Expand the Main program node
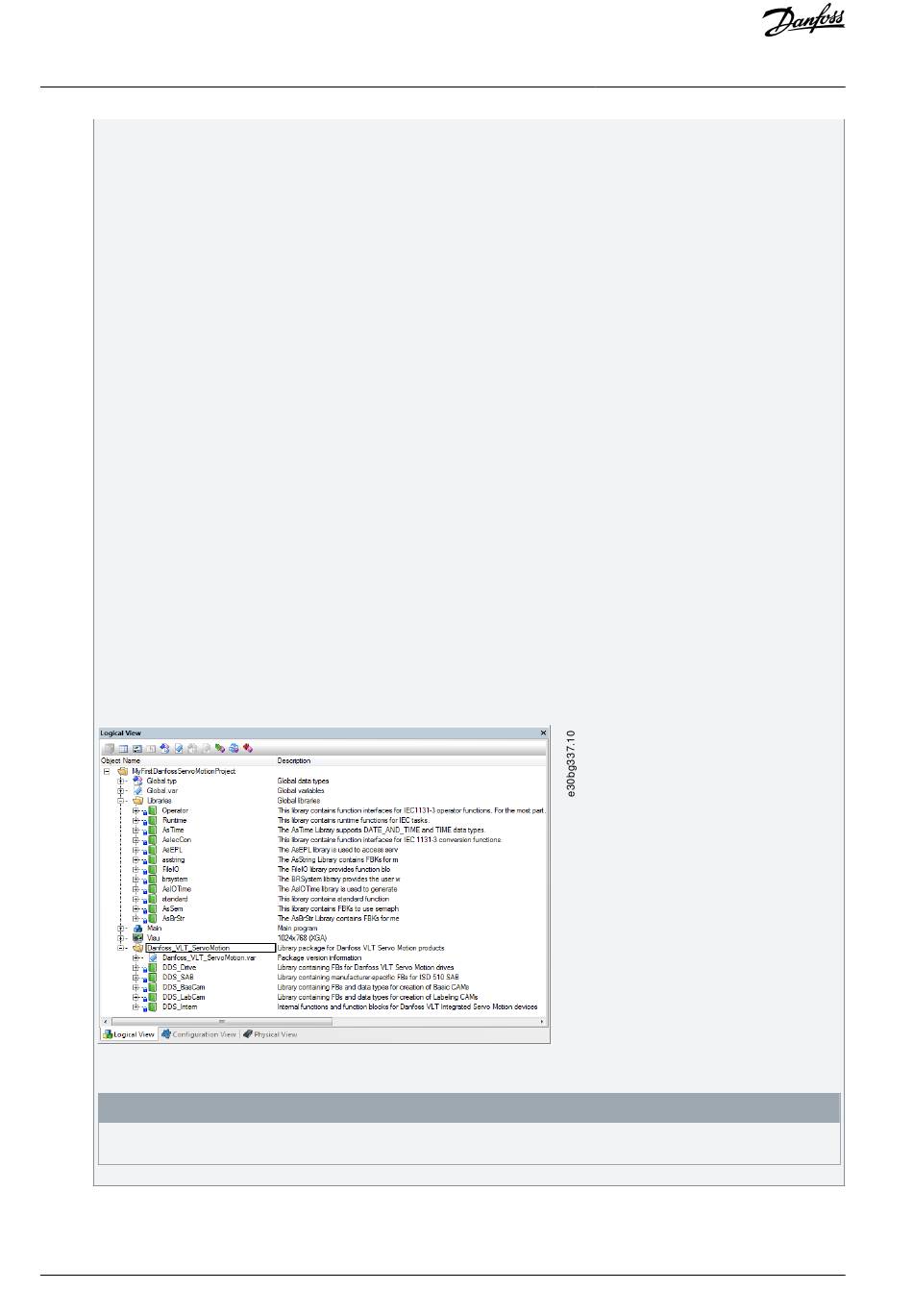 [x=122, y=928]
